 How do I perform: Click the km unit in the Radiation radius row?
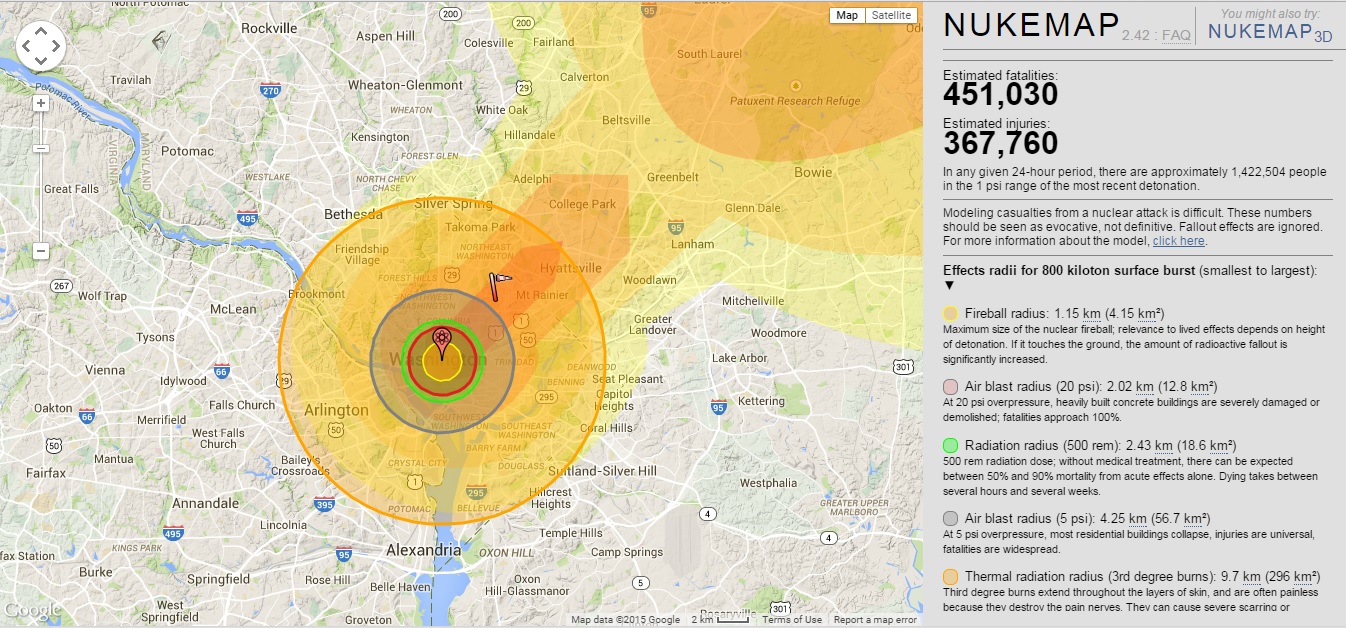[x=1164, y=445]
